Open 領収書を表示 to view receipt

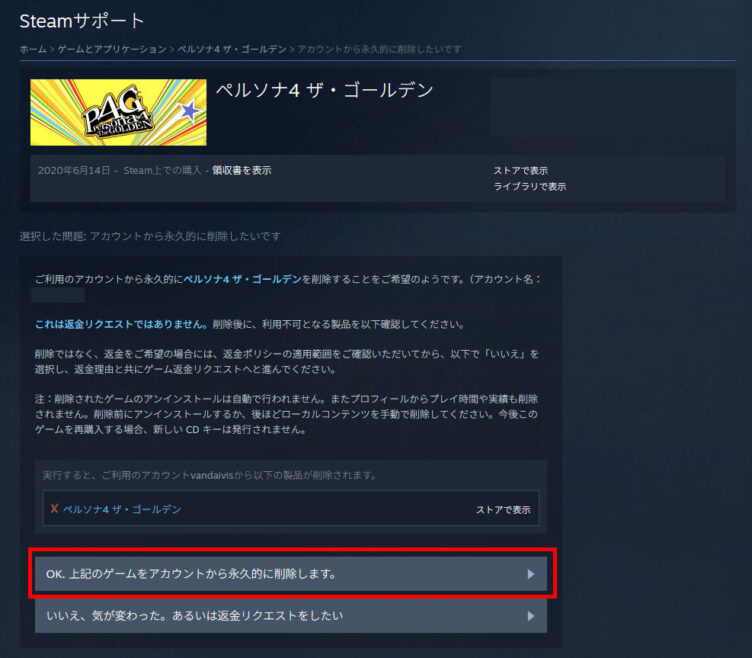click(241, 171)
